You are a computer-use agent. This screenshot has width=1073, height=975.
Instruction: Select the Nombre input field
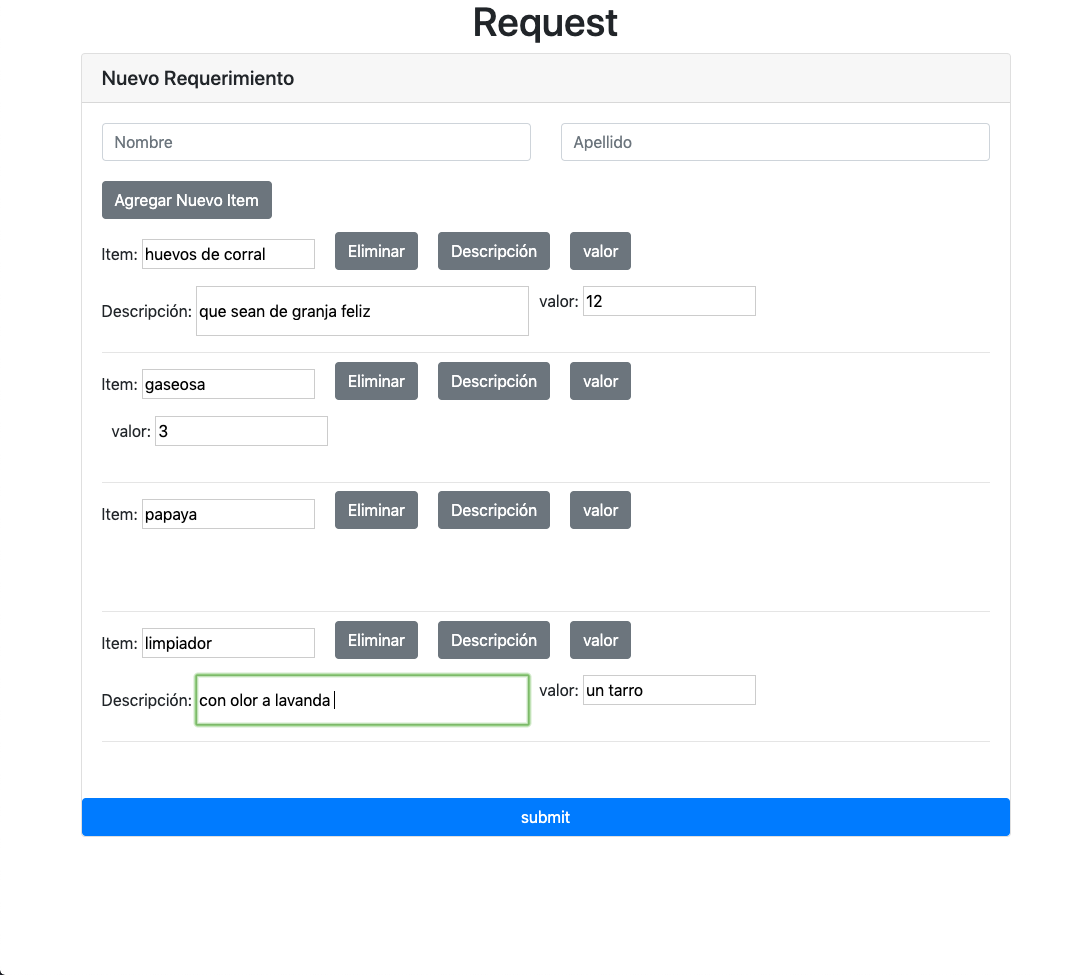click(316, 142)
